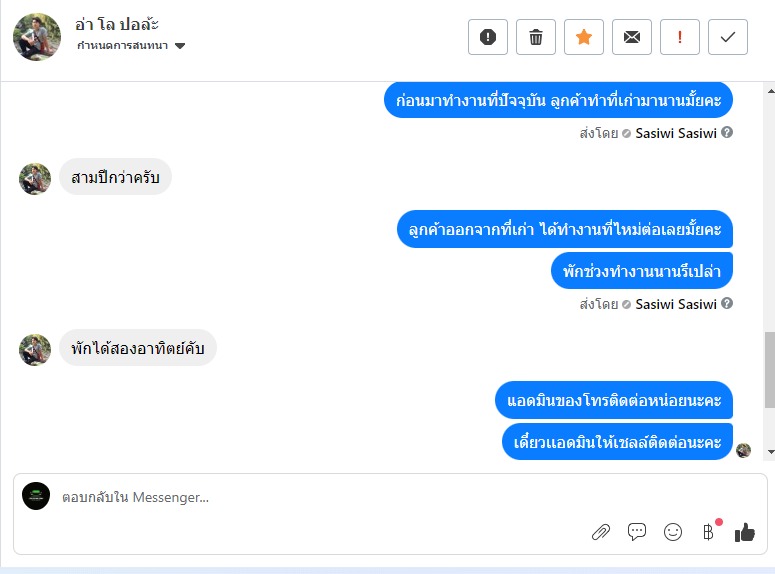Click the สามปีกว่าครับ message bubble
The height and width of the screenshot is (574, 775).
pyautogui.click(x=115, y=177)
